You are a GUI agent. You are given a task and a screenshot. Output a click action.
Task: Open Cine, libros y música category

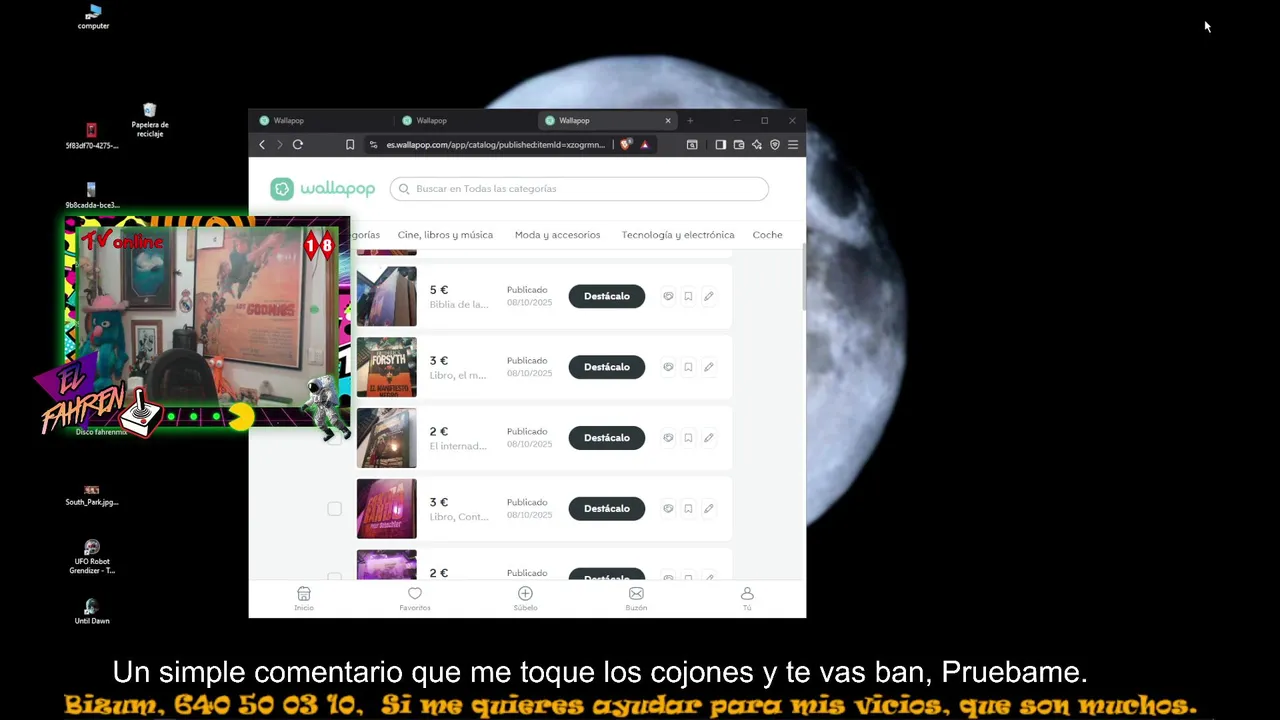(445, 235)
